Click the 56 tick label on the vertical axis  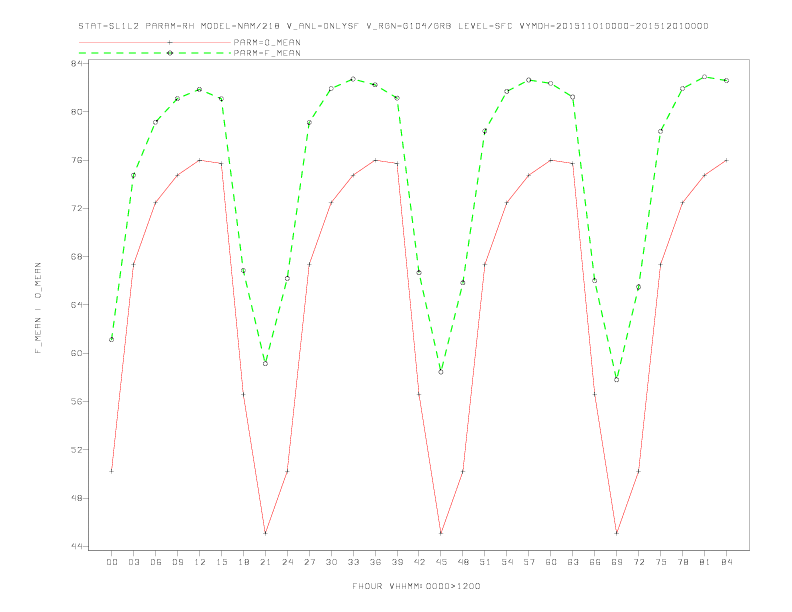coord(77,401)
